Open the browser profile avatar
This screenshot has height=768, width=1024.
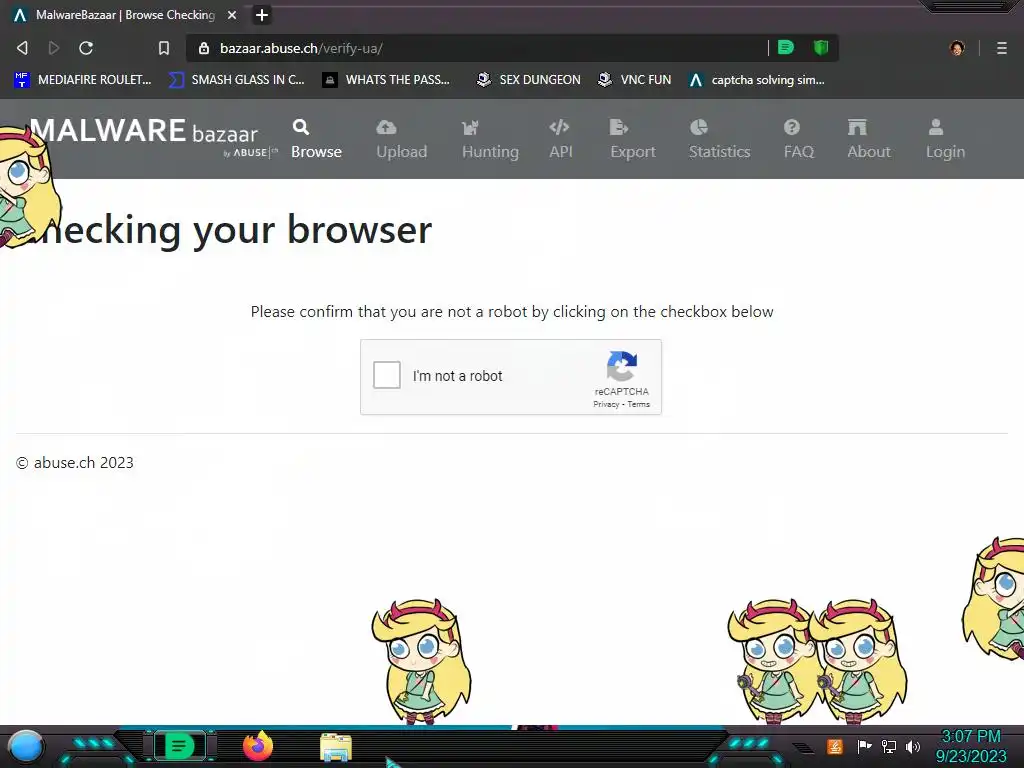[x=957, y=48]
